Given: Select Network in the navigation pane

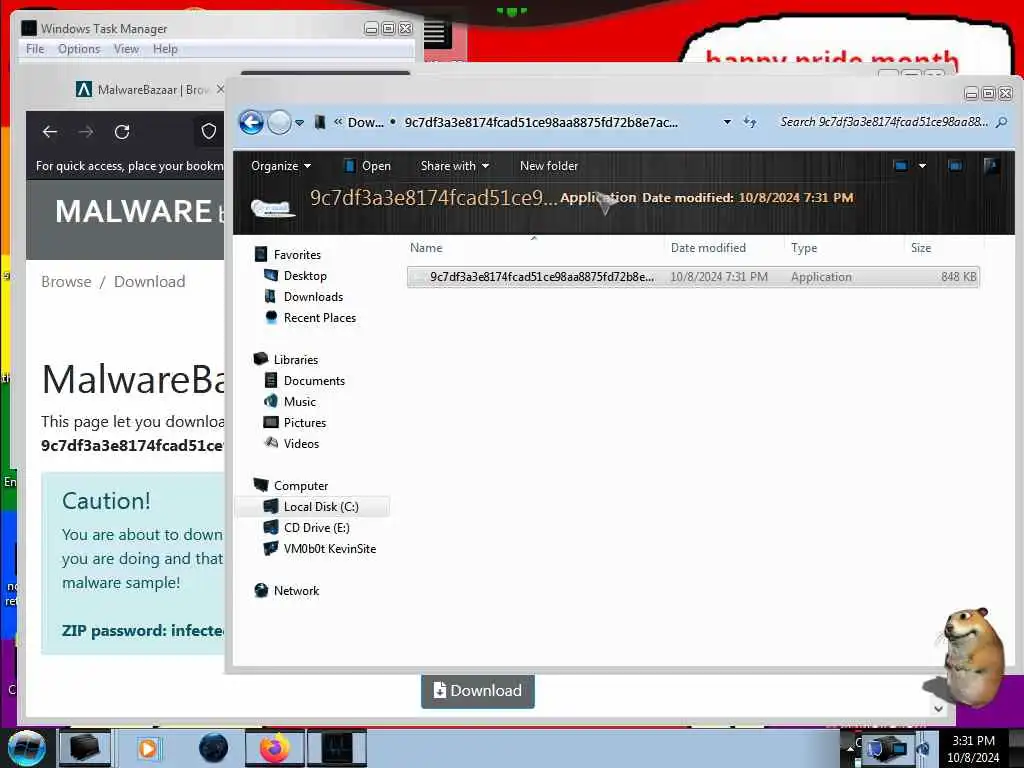Looking at the screenshot, I should (287, 591).
